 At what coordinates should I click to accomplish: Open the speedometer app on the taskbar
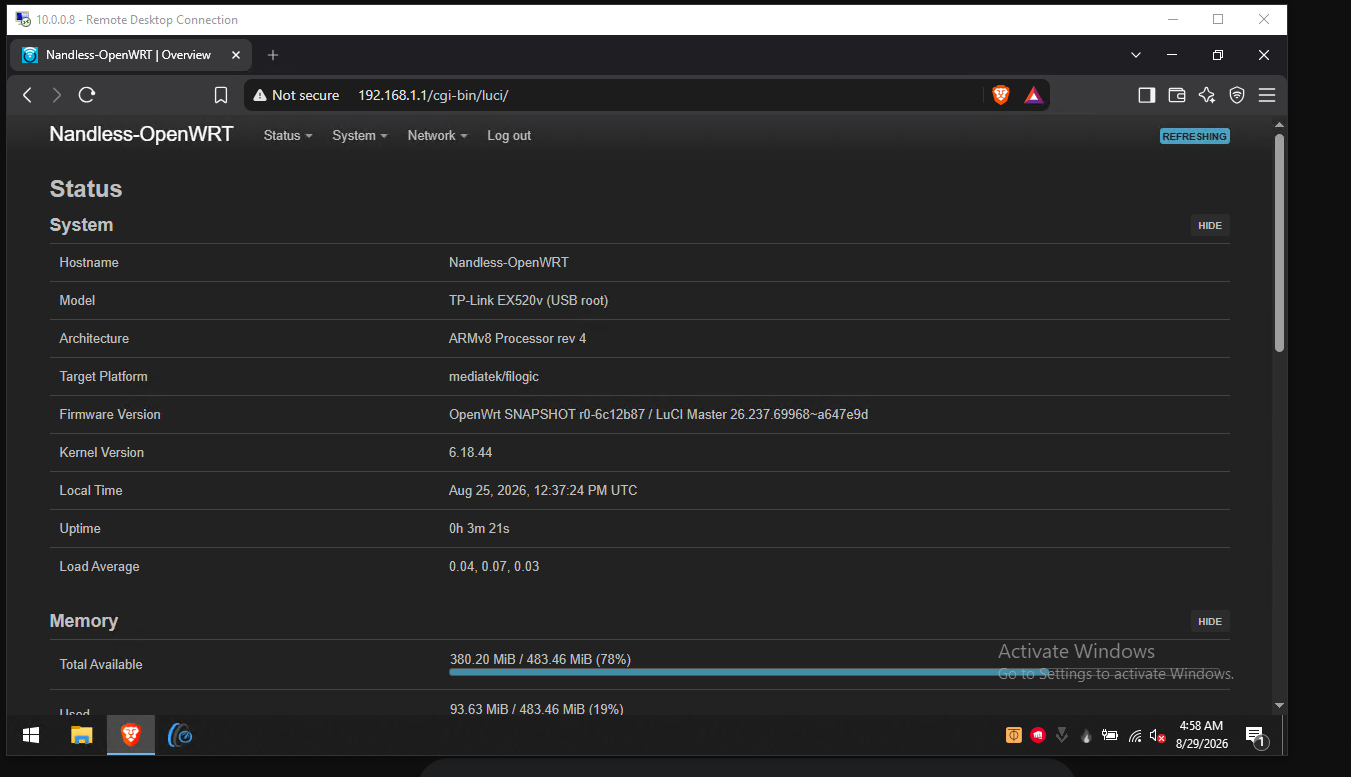coord(180,735)
